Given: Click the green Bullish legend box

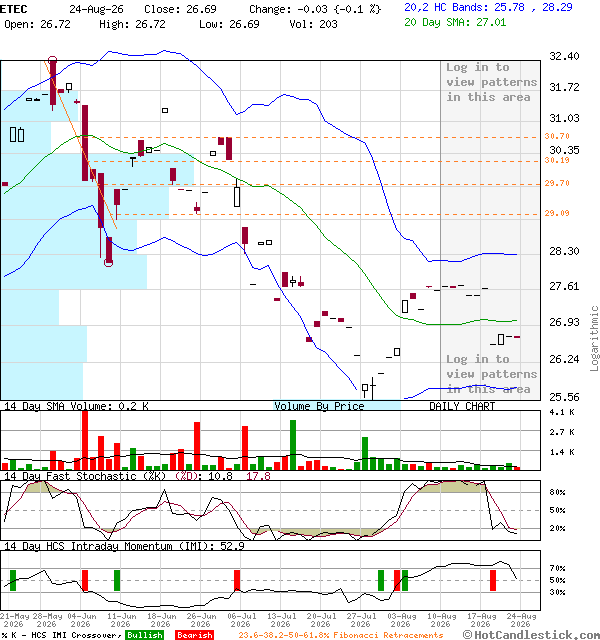Looking at the screenshot, I should coord(144,635).
